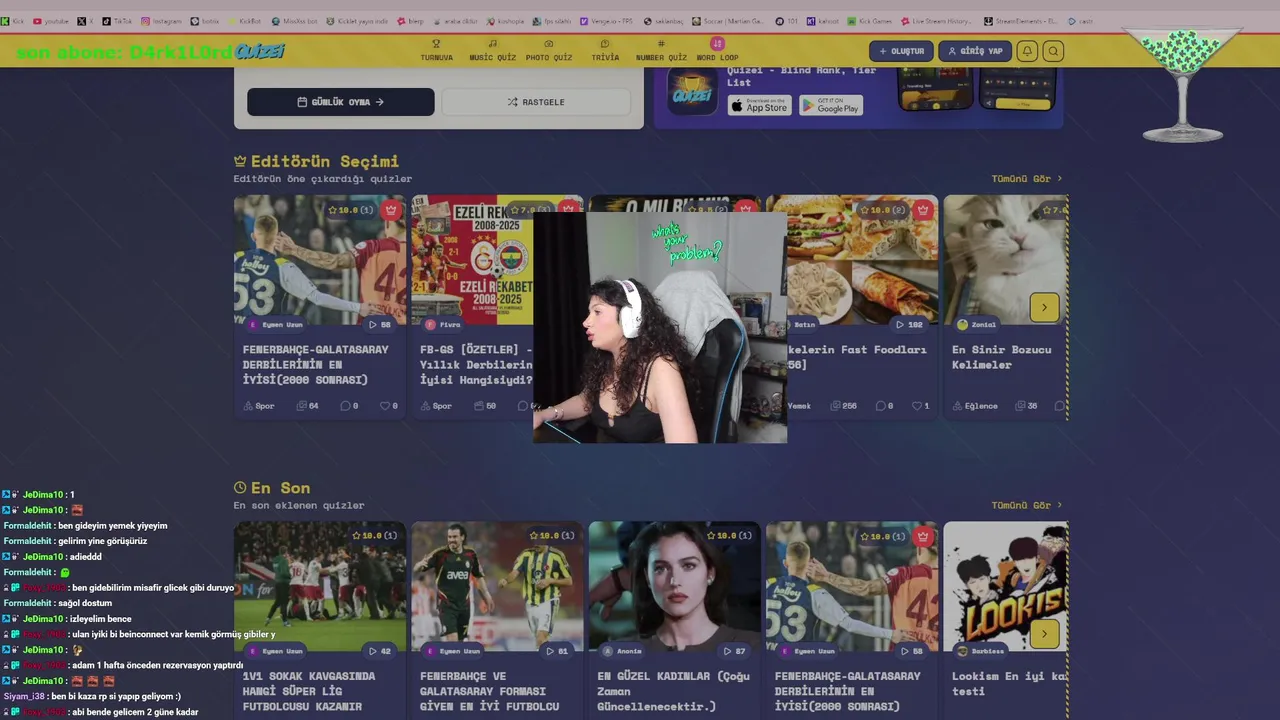1280x720 pixels.
Task: Click Spor category on Fenerbahçe-Galatasaray card
Action: click(259, 406)
